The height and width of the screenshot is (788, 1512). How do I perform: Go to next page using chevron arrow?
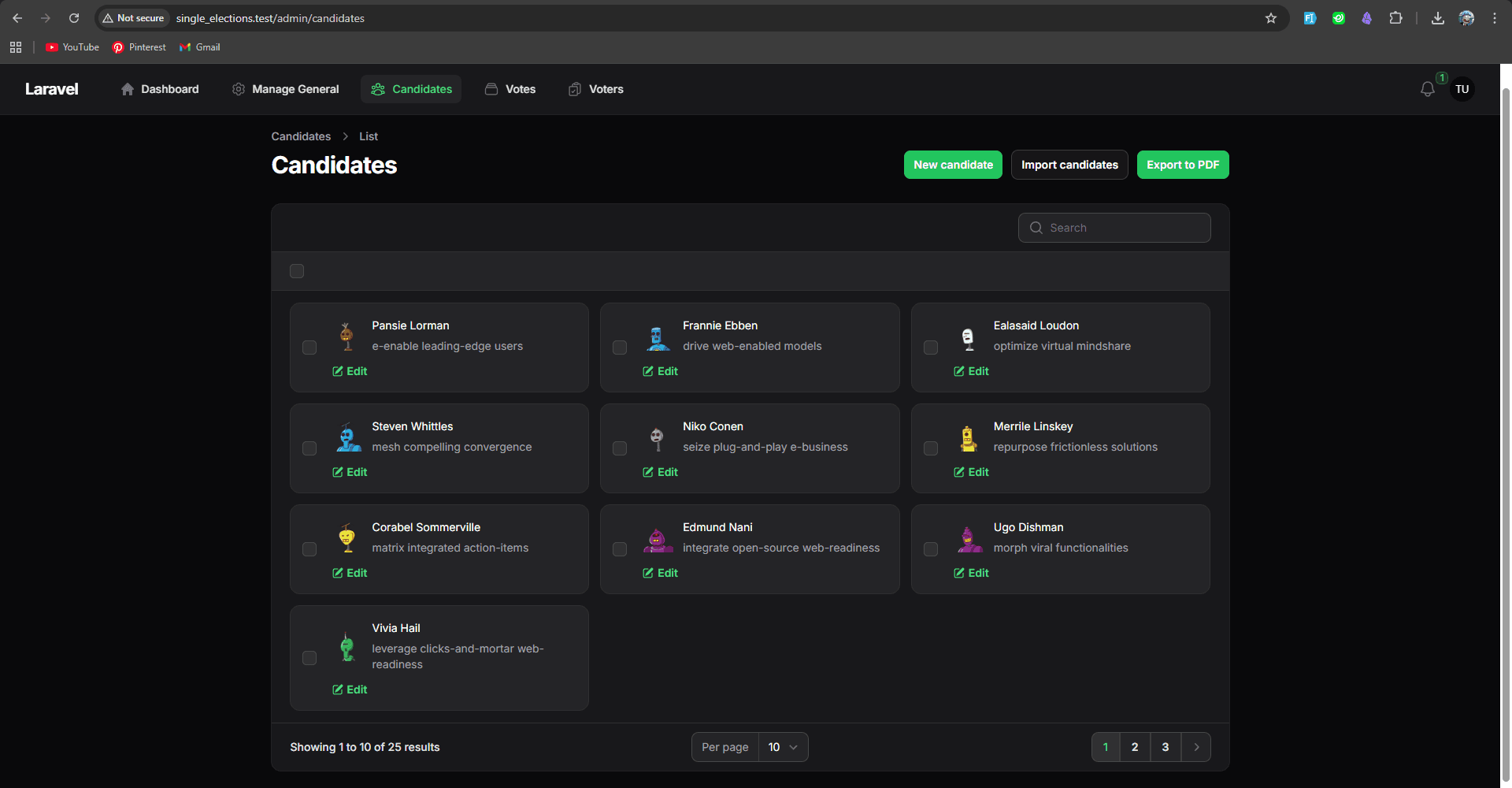[x=1196, y=747]
